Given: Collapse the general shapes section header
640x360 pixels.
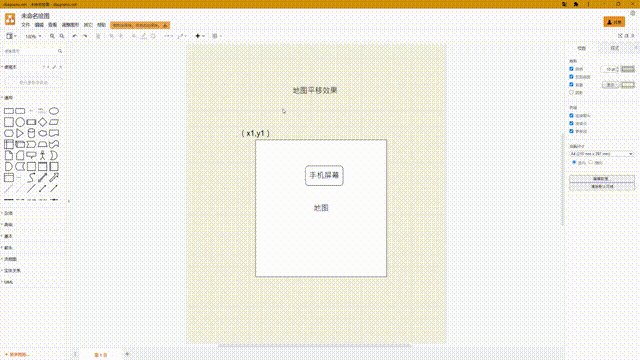Looking at the screenshot, I should pyautogui.click(x=8, y=98).
